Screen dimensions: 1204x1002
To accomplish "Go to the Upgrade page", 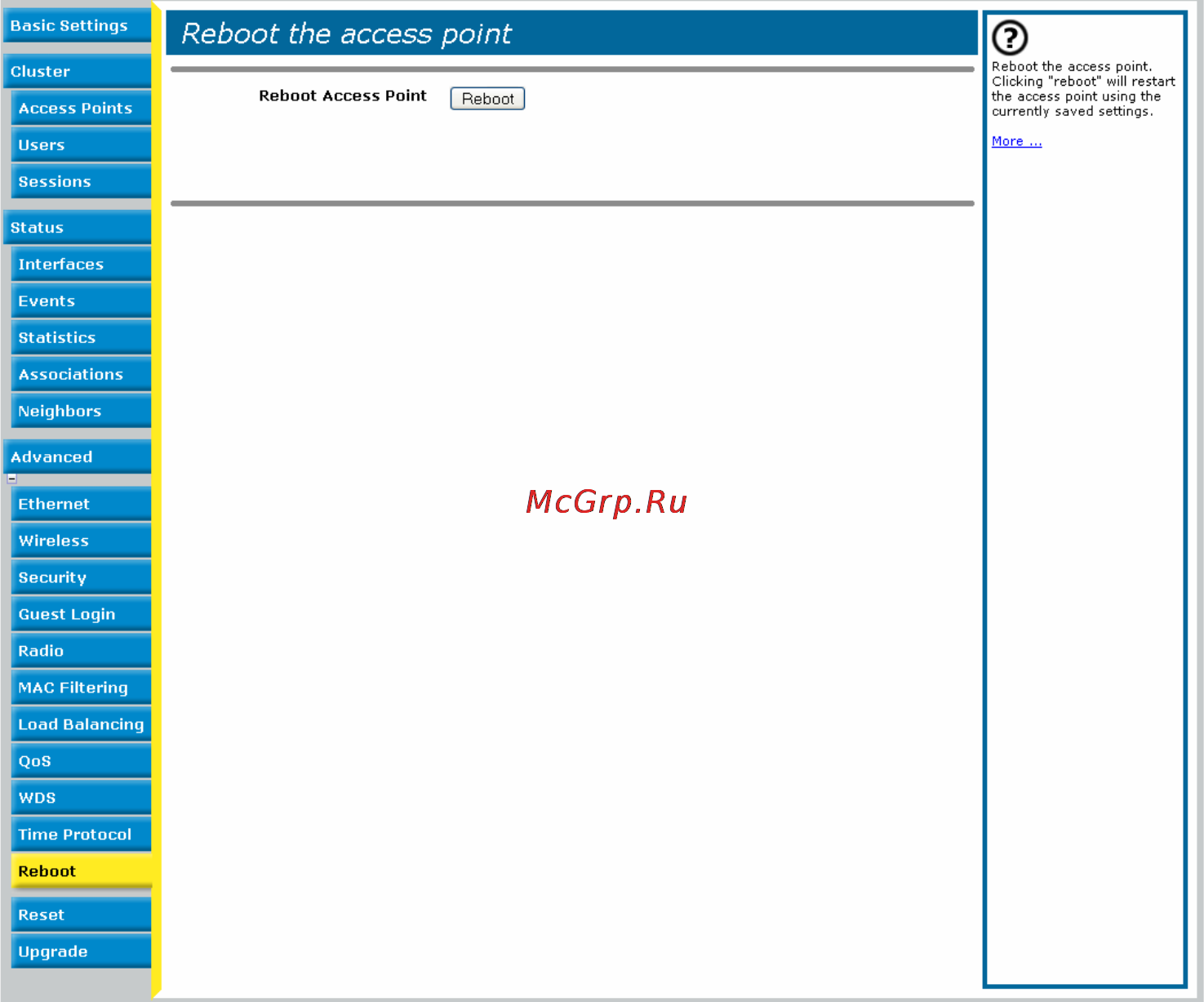I will [81, 951].
